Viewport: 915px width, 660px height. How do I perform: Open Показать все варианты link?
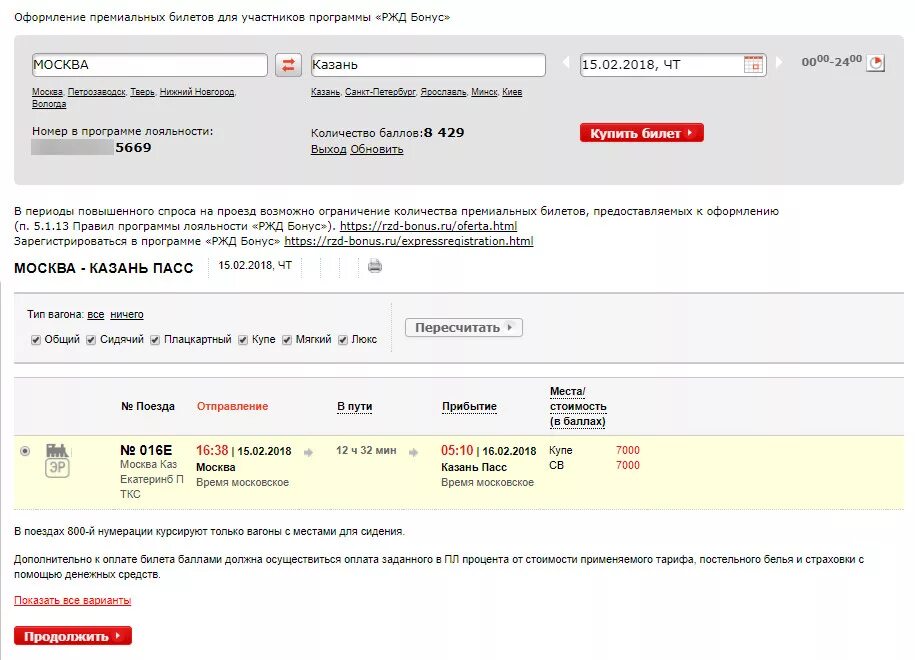point(72,600)
